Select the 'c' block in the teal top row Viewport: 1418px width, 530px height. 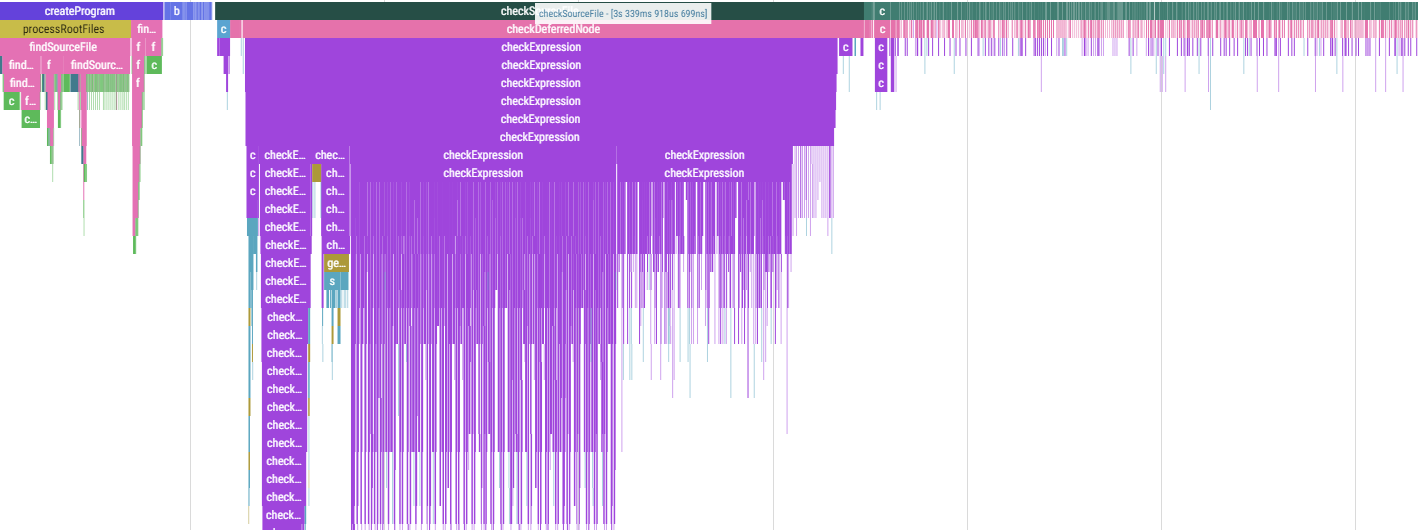coord(881,11)
